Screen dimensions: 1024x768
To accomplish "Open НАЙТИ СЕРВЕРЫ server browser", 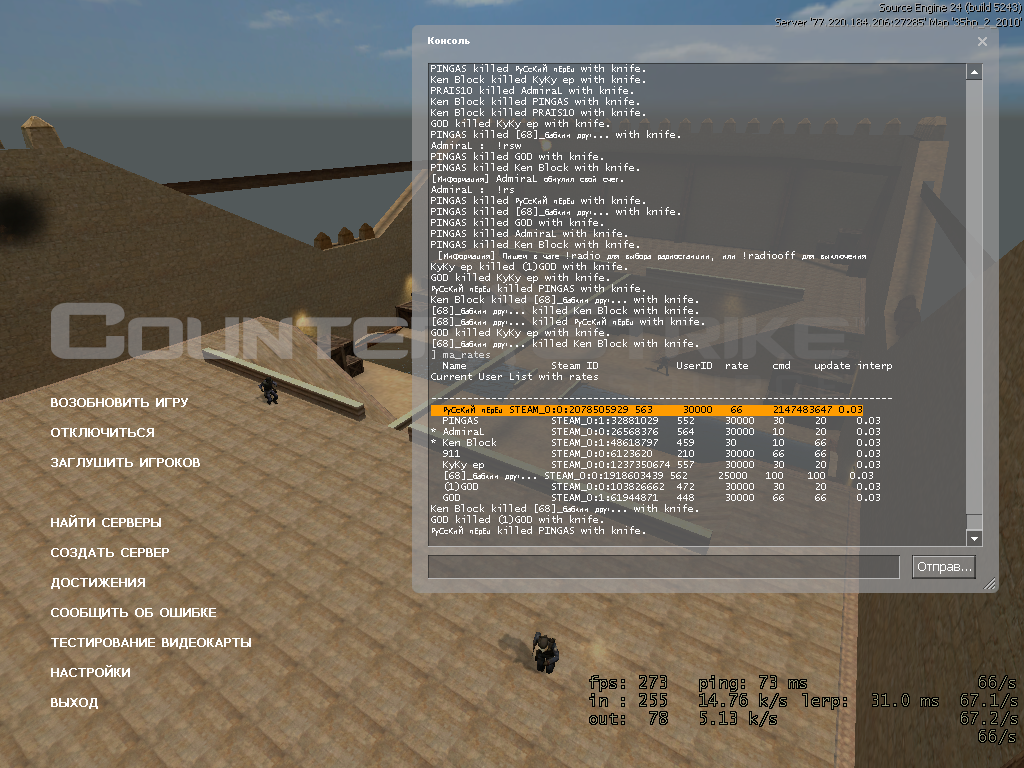I will [x=106, y=522].
